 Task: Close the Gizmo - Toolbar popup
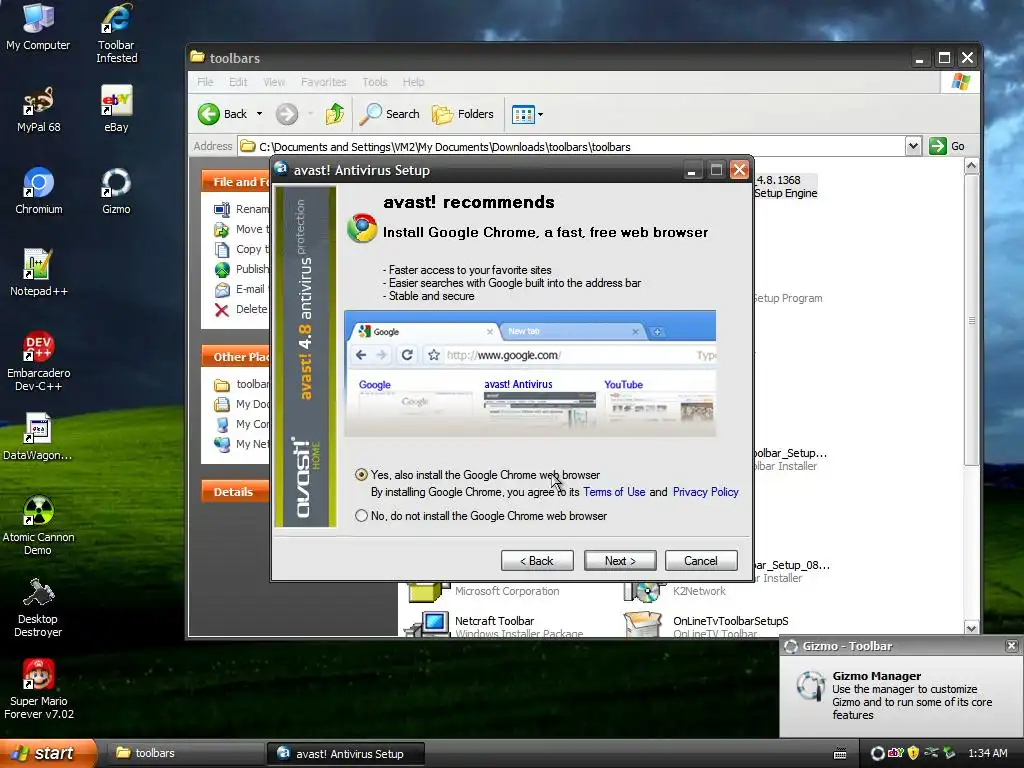coord(1011,646)
